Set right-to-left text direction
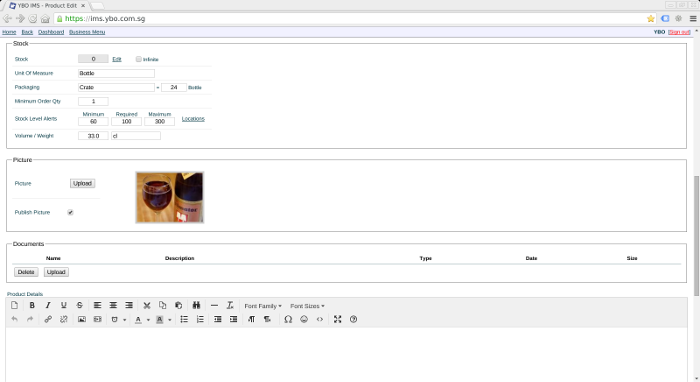Screen dimensions: 700x382 (267, 319)
